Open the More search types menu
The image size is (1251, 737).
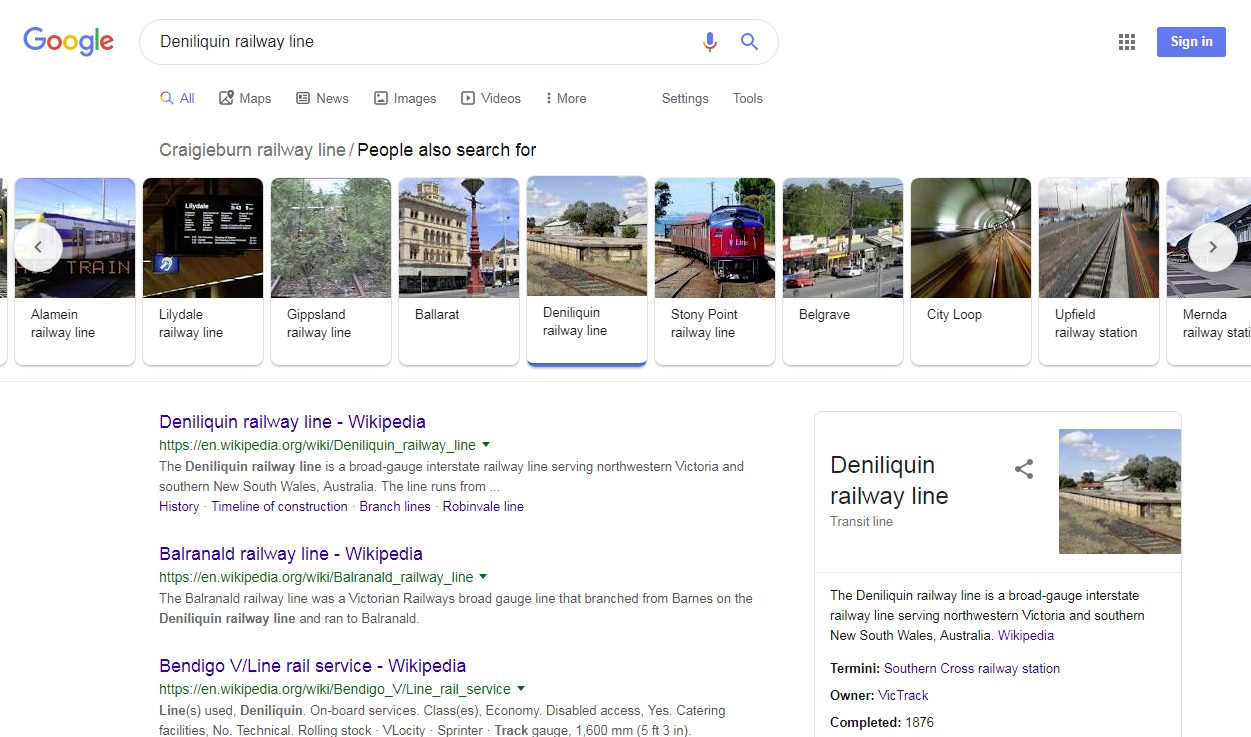[566, 98]
